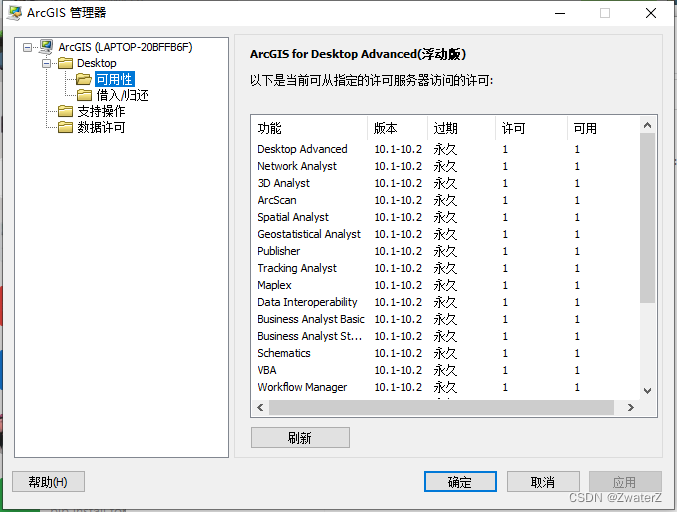Viewport: 677px width, 512px height.
Task: Click the 永久 expiry of Maplex row
Action: 445,285
